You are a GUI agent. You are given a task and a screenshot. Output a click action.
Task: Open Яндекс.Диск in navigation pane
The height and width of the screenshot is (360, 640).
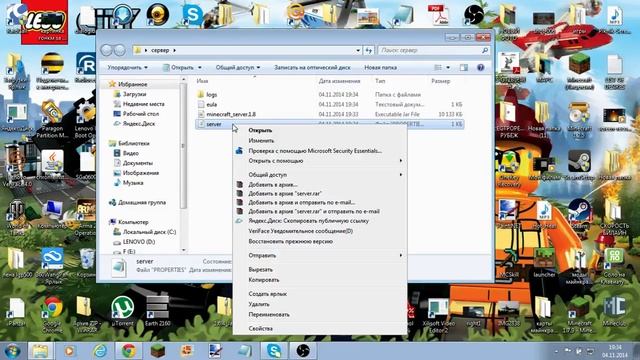[x=139, y=124]
